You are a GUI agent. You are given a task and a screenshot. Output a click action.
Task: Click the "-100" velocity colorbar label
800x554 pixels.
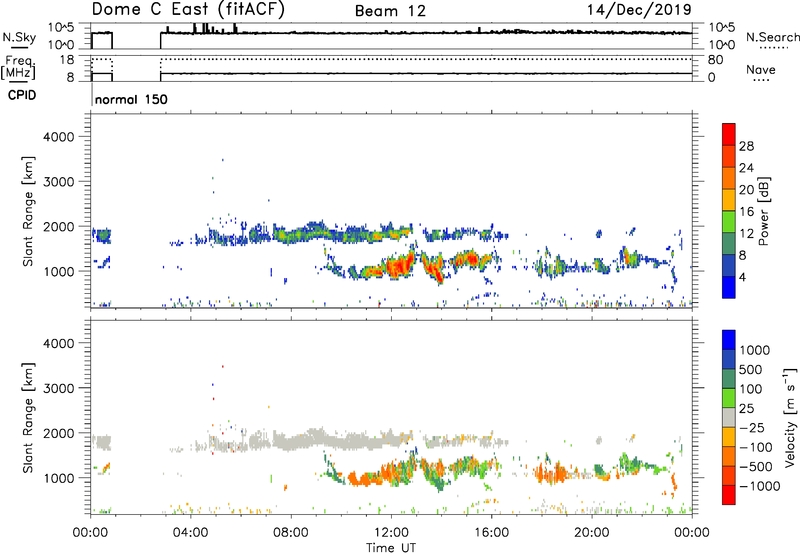tap(756, 447)
